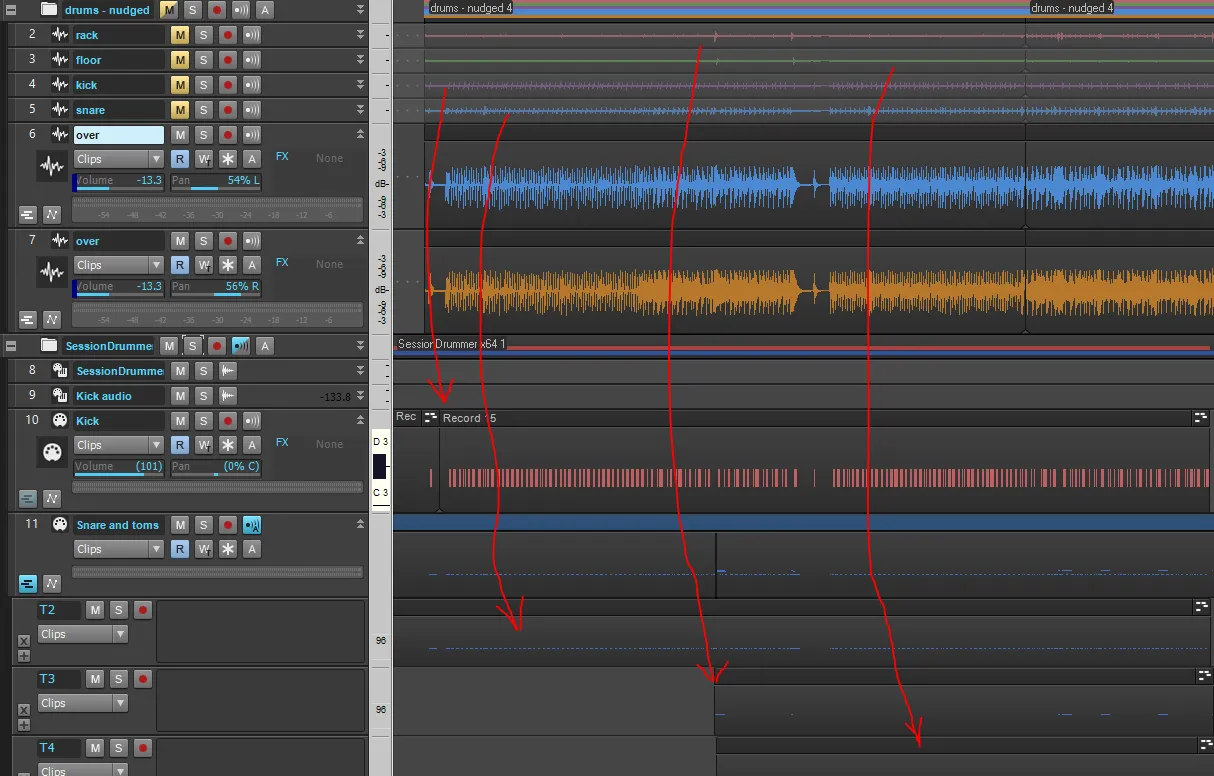Collapse the drums - nudged folder
Viewport: 1214px width, 776px height.
point(11,9)
